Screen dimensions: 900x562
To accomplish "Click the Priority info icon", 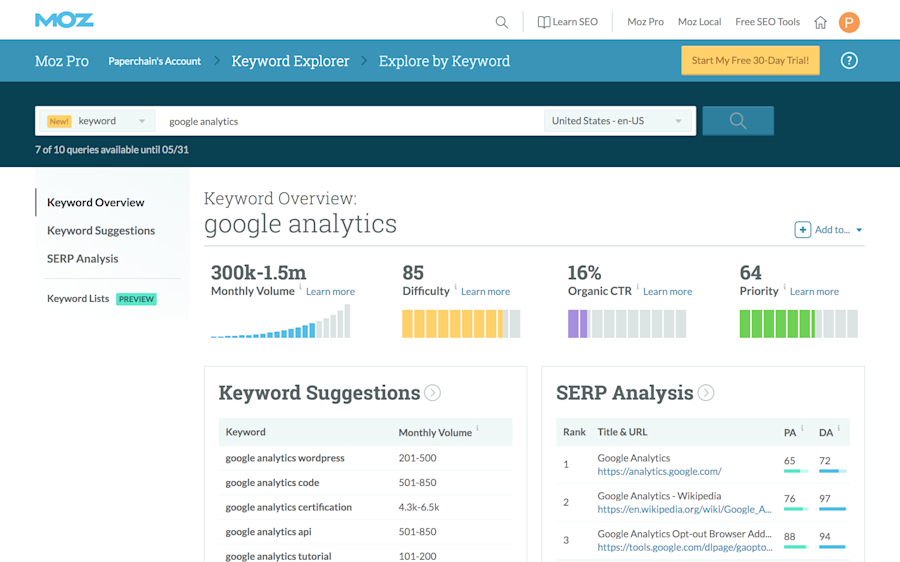I will [x=784, y=286].
